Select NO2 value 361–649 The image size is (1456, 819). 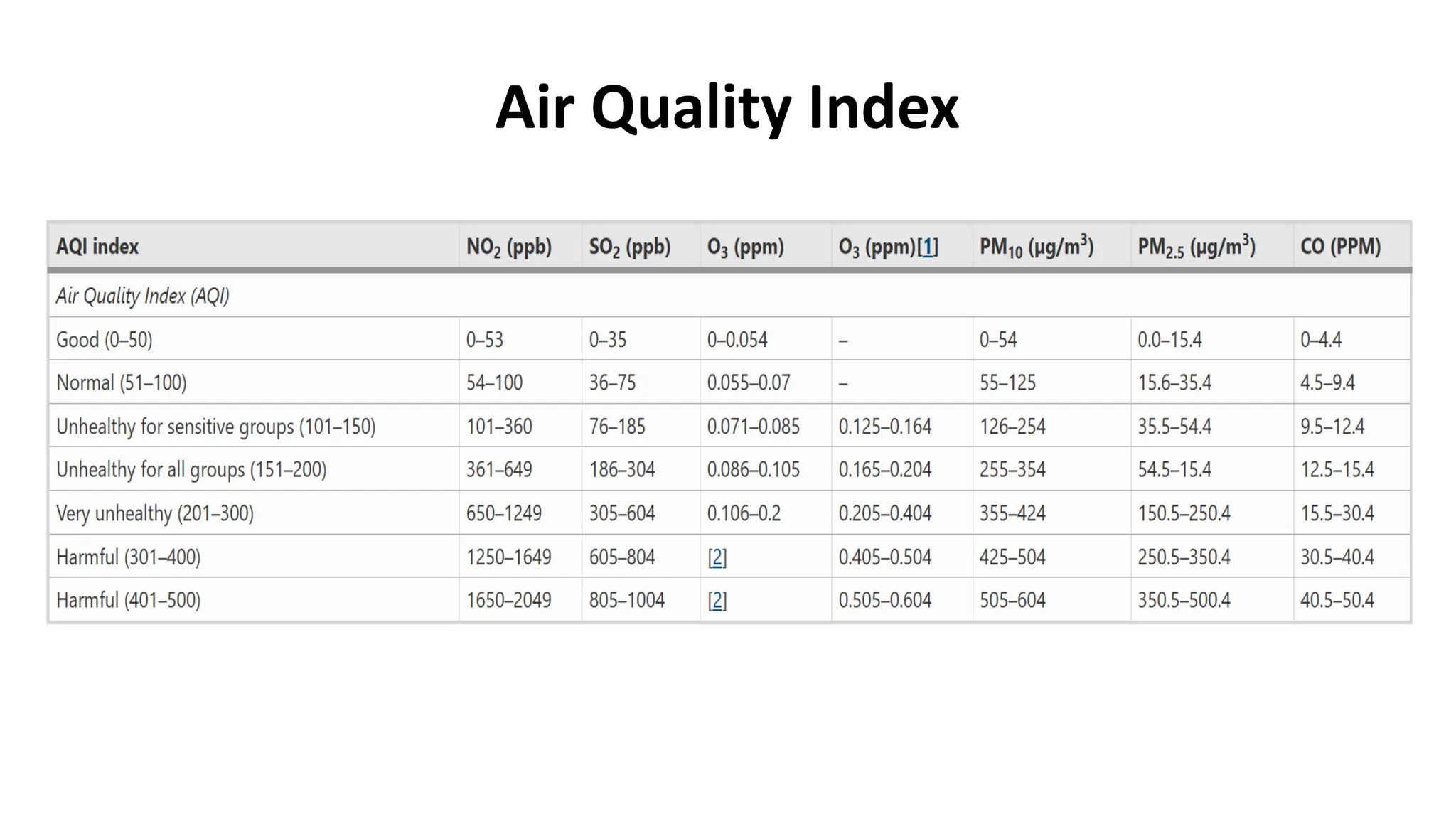coord(499,470)
